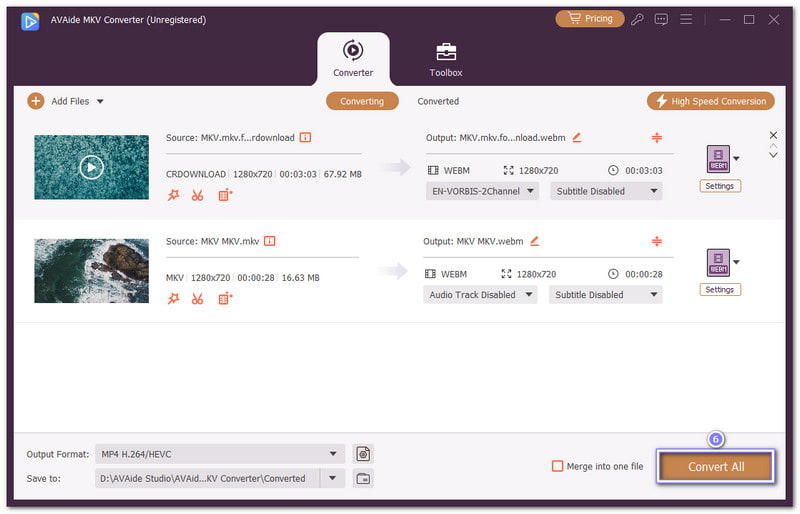Click output duration 00:00:28
800x514 pixels.
tap(644, 274)
